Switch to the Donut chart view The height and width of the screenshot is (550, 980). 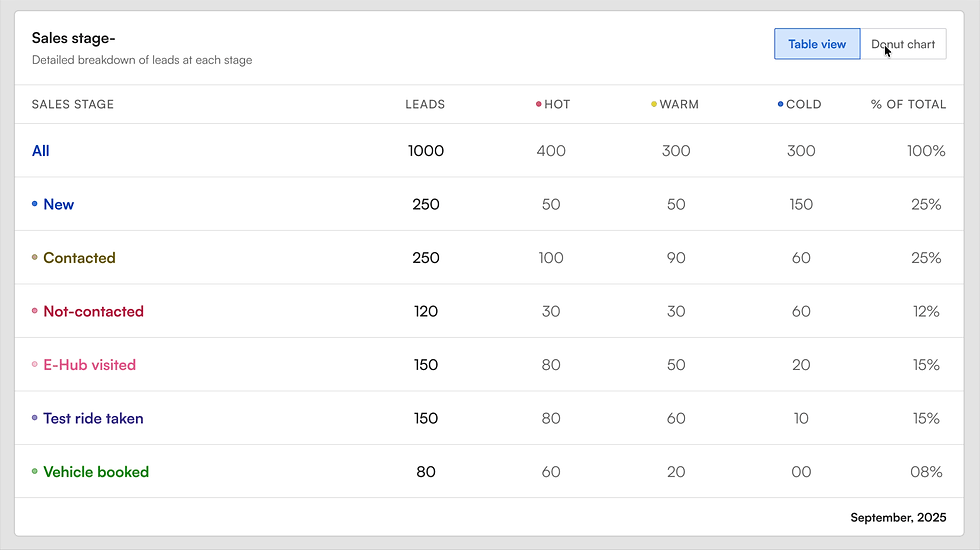(903, 44)
